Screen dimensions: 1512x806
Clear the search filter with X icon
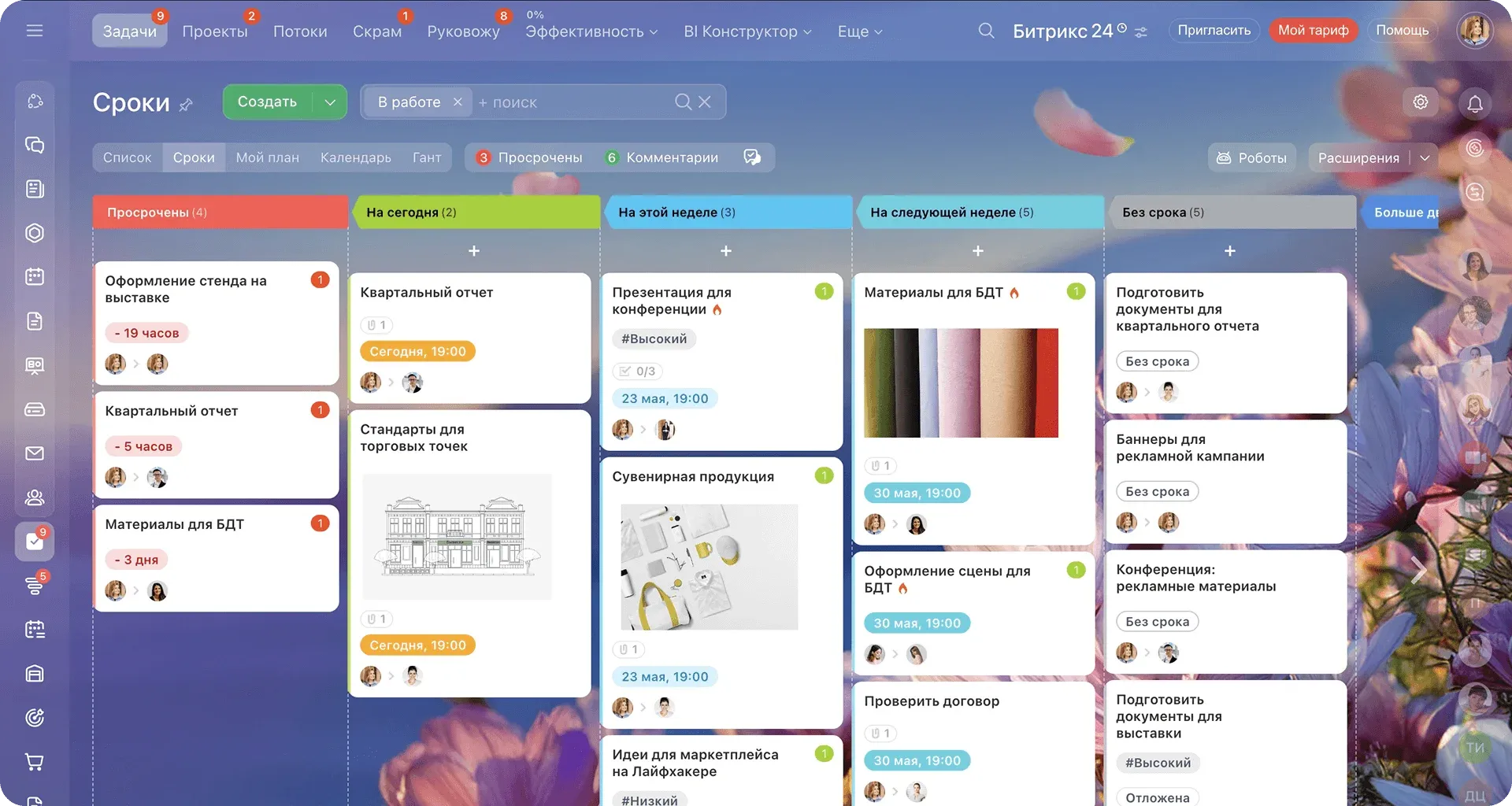[x=705, y=102]
